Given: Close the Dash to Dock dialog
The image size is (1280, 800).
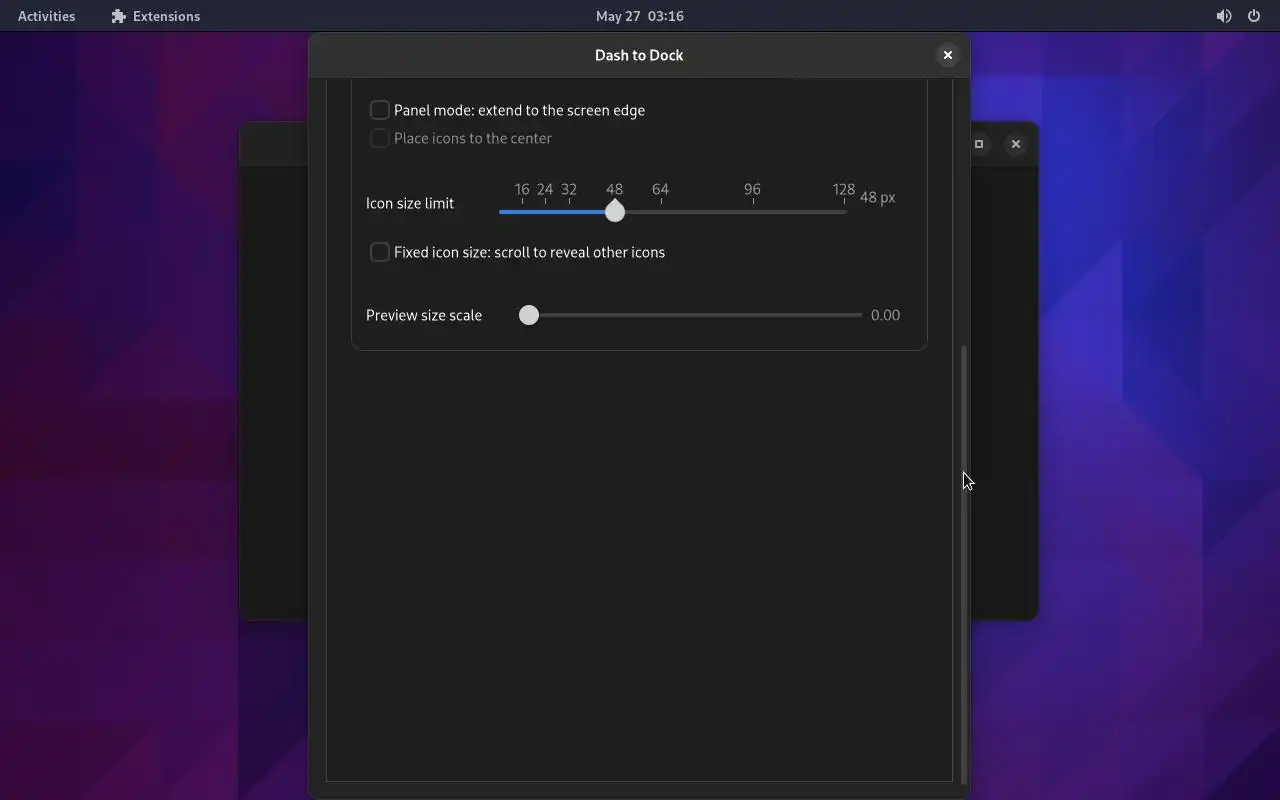Looking at the screenshot, I should coord(948,55).
